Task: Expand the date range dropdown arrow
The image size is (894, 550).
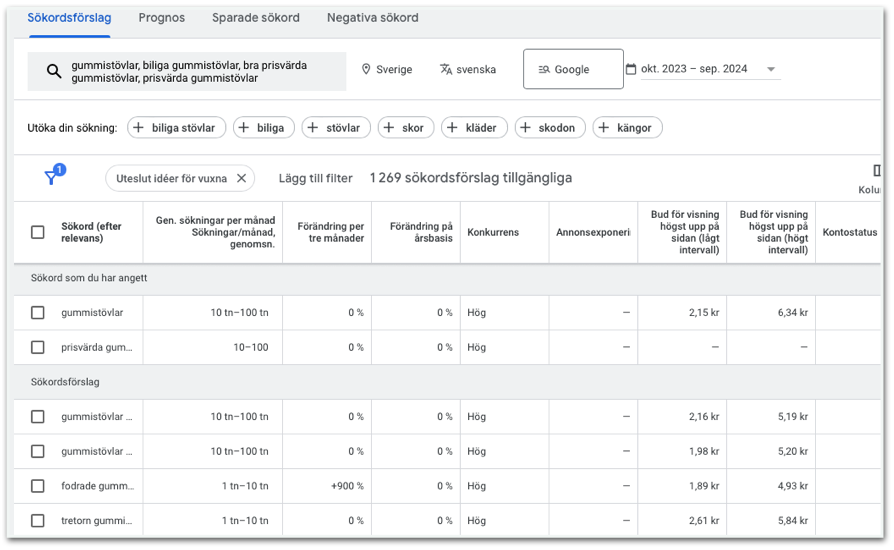Action: (x=771, y=69)
